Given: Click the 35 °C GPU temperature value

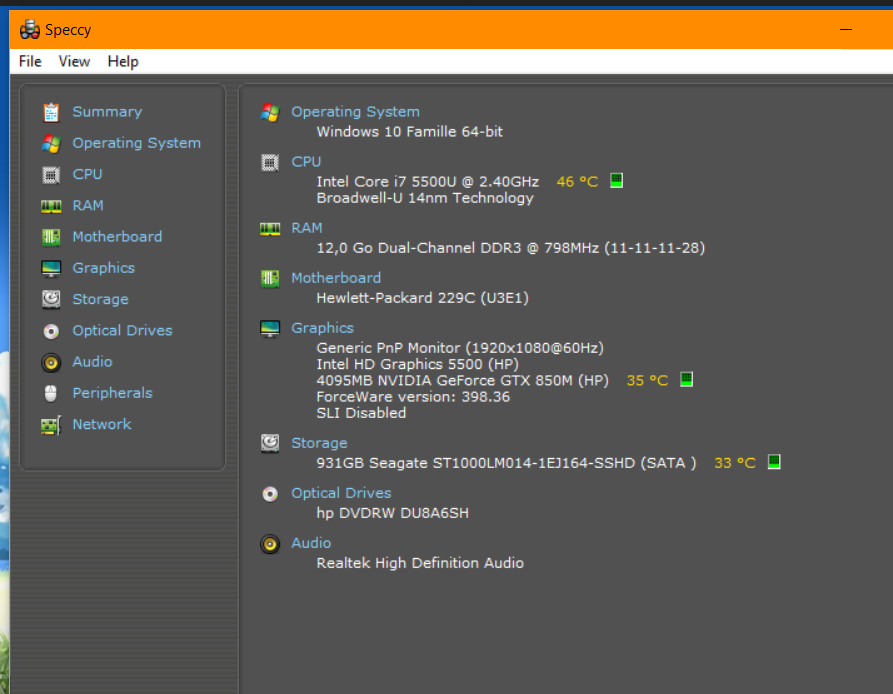Looking at the screenshot, I should click(647, 381).
